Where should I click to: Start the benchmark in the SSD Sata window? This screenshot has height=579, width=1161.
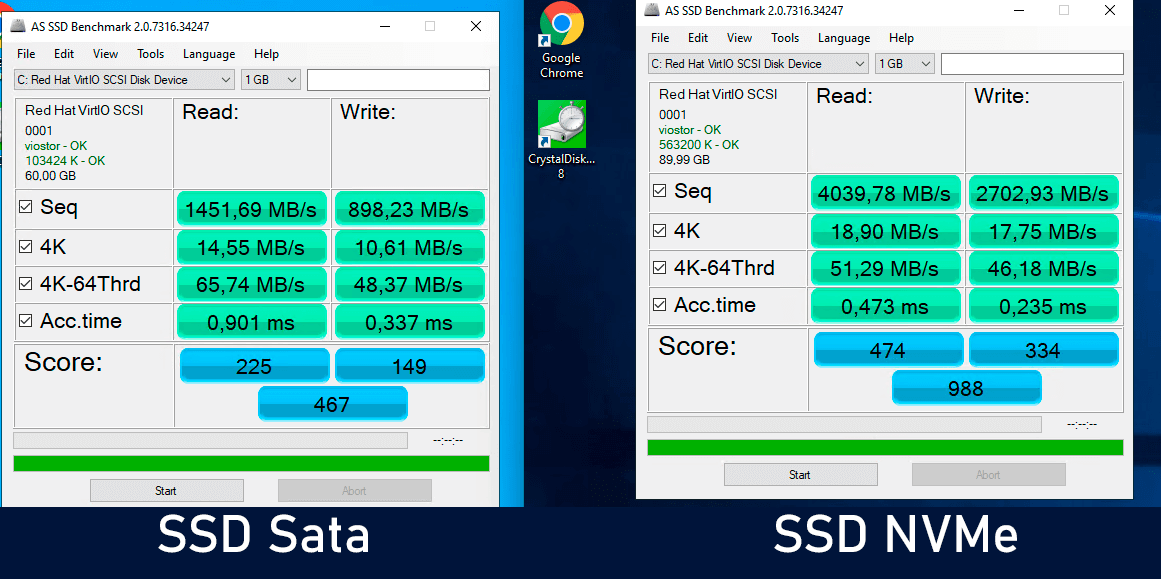click(x=167, y=491)
